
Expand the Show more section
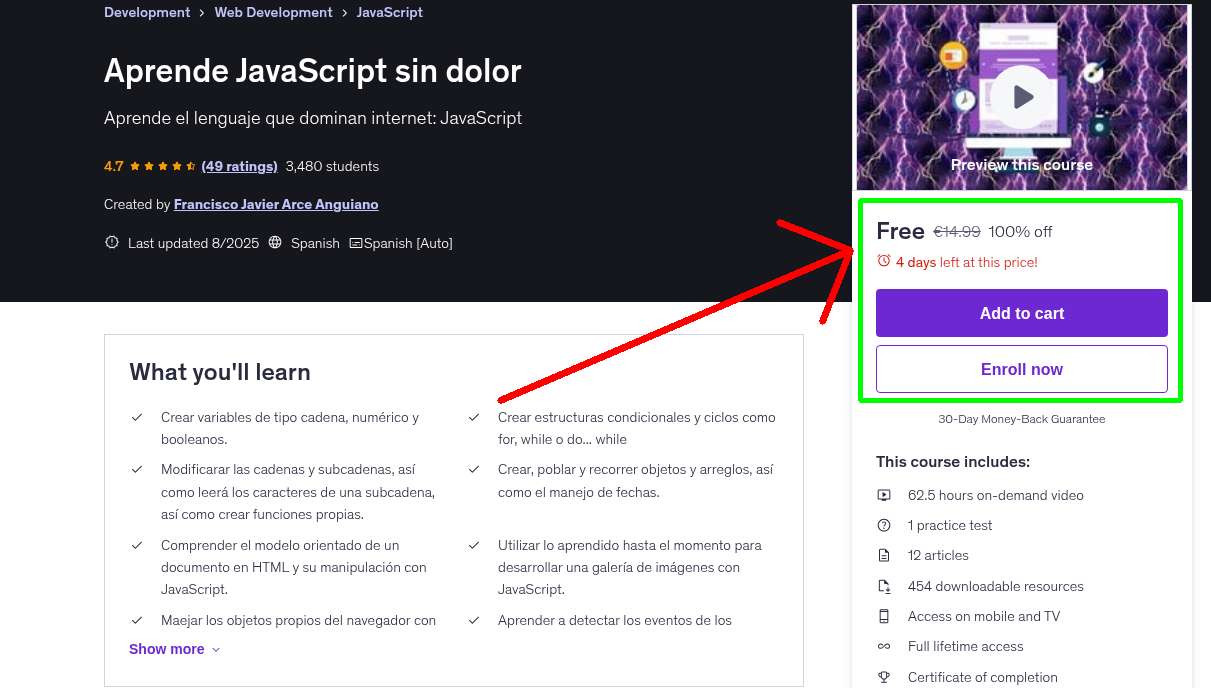(167, 648)
